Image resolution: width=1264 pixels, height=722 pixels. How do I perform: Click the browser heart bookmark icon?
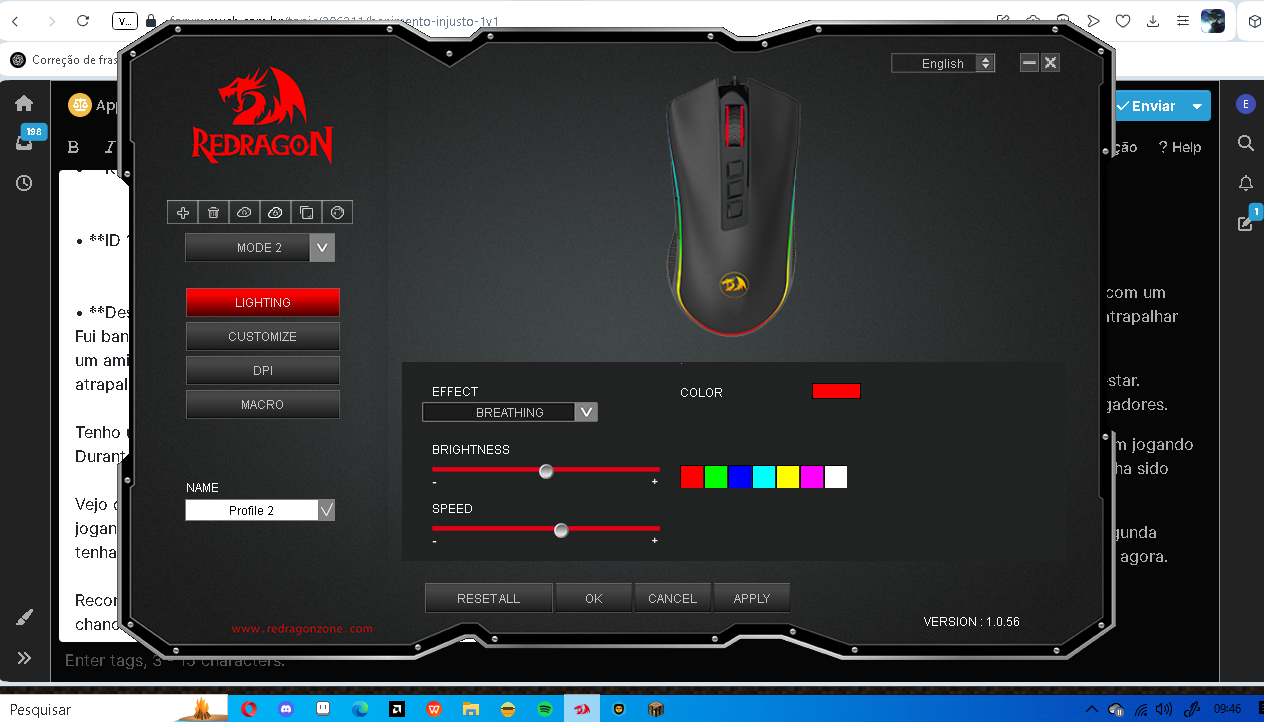[1123, 20]
